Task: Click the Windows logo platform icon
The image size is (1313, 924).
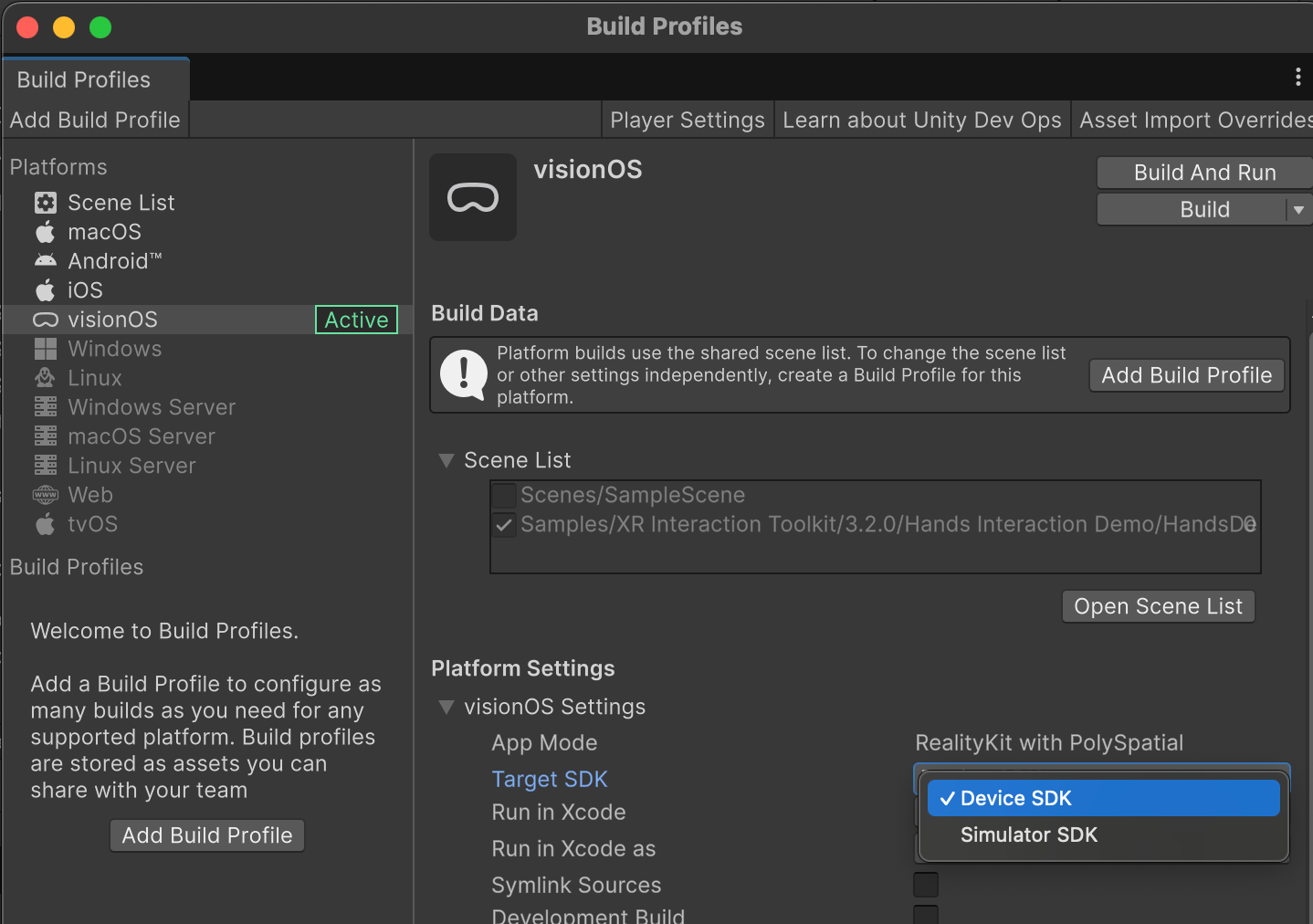Action: point(46,349)
